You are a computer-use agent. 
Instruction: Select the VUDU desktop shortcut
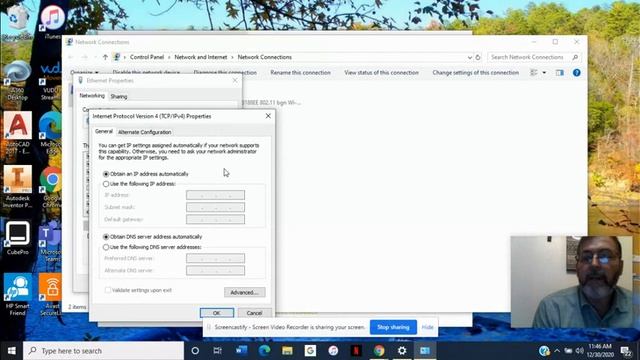pyautogui.click(x=50, y=81)
